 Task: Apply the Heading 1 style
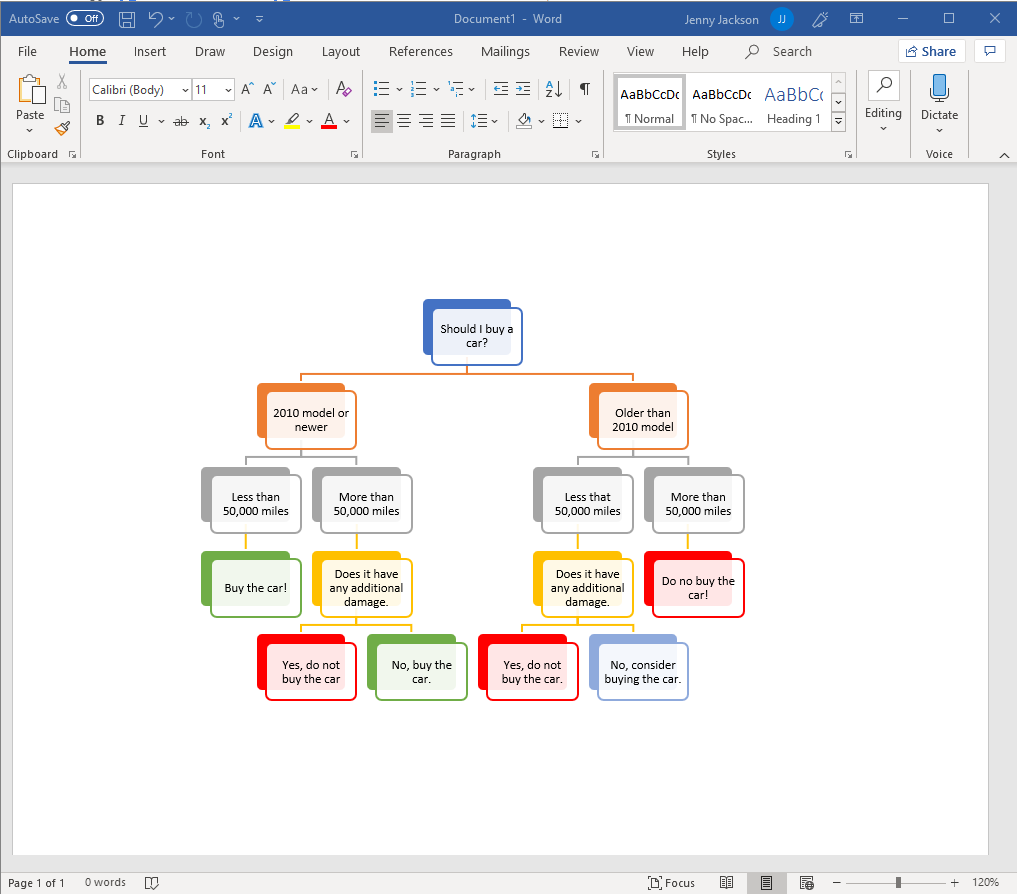(793, 103)
